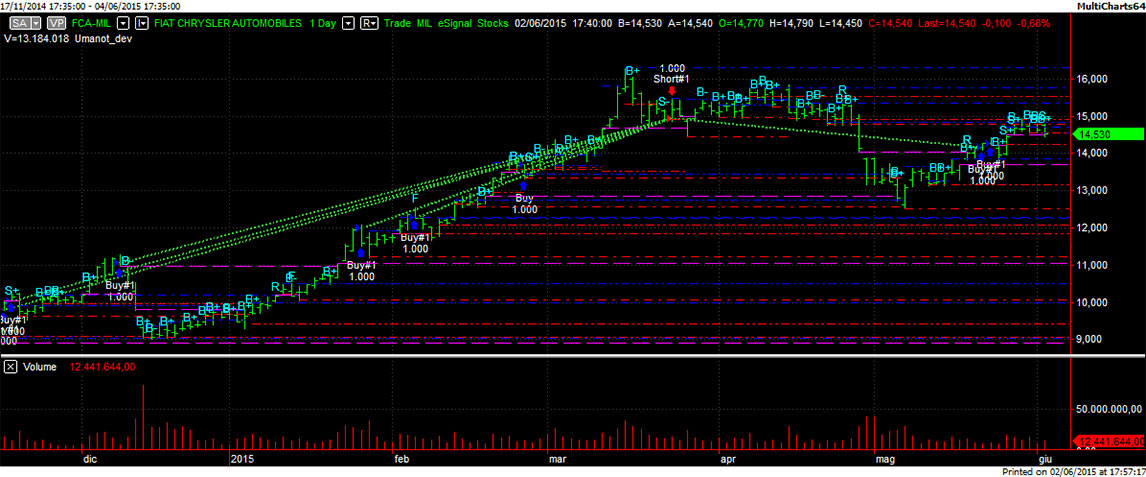Click red 12.441.644 volume tag on axis
Image resolution: width=1146 pixels, height=477 pixels.
[x=1108, y=441]
